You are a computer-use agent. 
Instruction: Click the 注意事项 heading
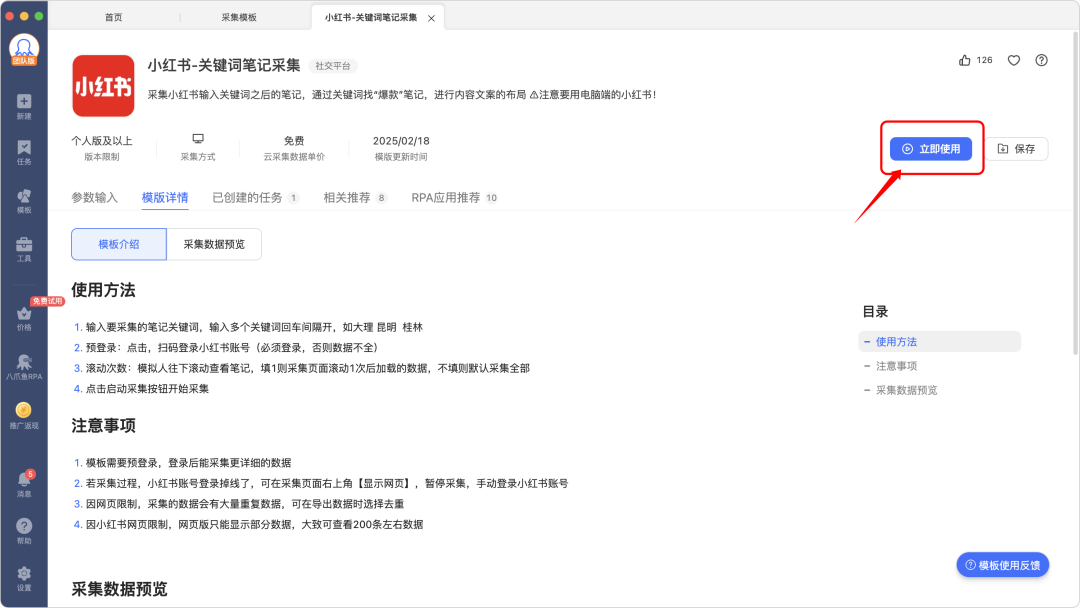(x=103, y=426)
